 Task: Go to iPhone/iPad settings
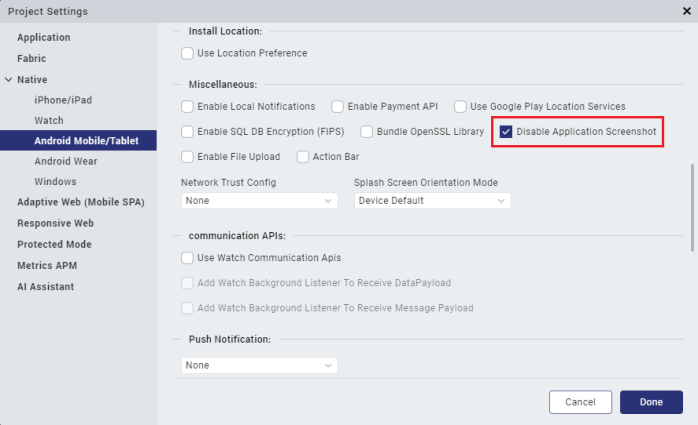(63, 100)
